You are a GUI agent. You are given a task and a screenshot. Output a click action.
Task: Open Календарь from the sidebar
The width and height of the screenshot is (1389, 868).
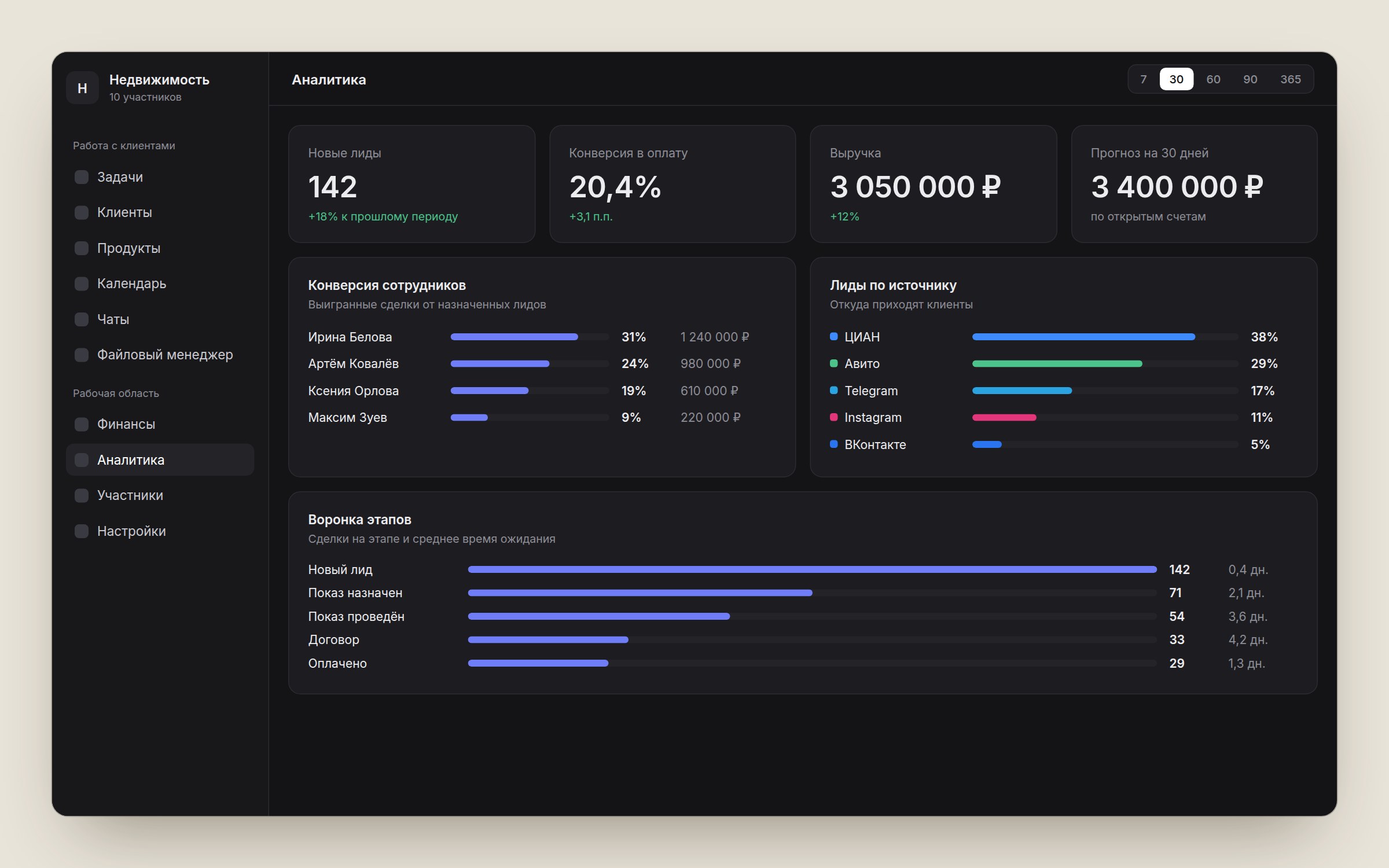160,284
